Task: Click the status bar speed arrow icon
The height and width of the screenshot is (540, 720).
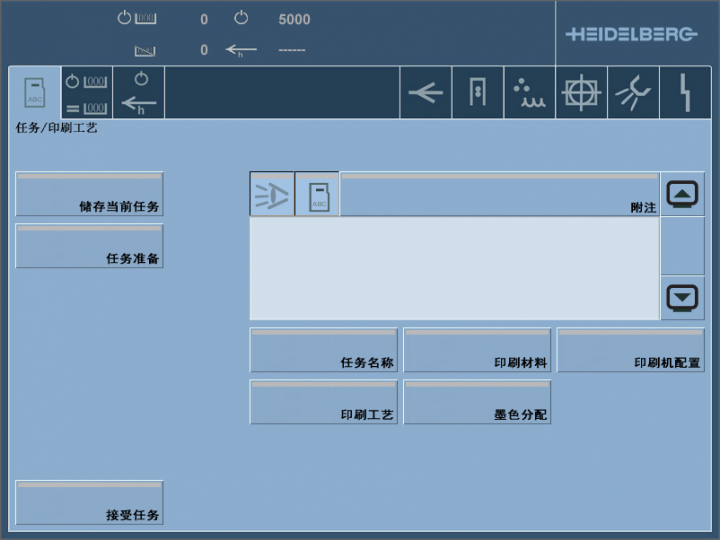Action: 241,50
